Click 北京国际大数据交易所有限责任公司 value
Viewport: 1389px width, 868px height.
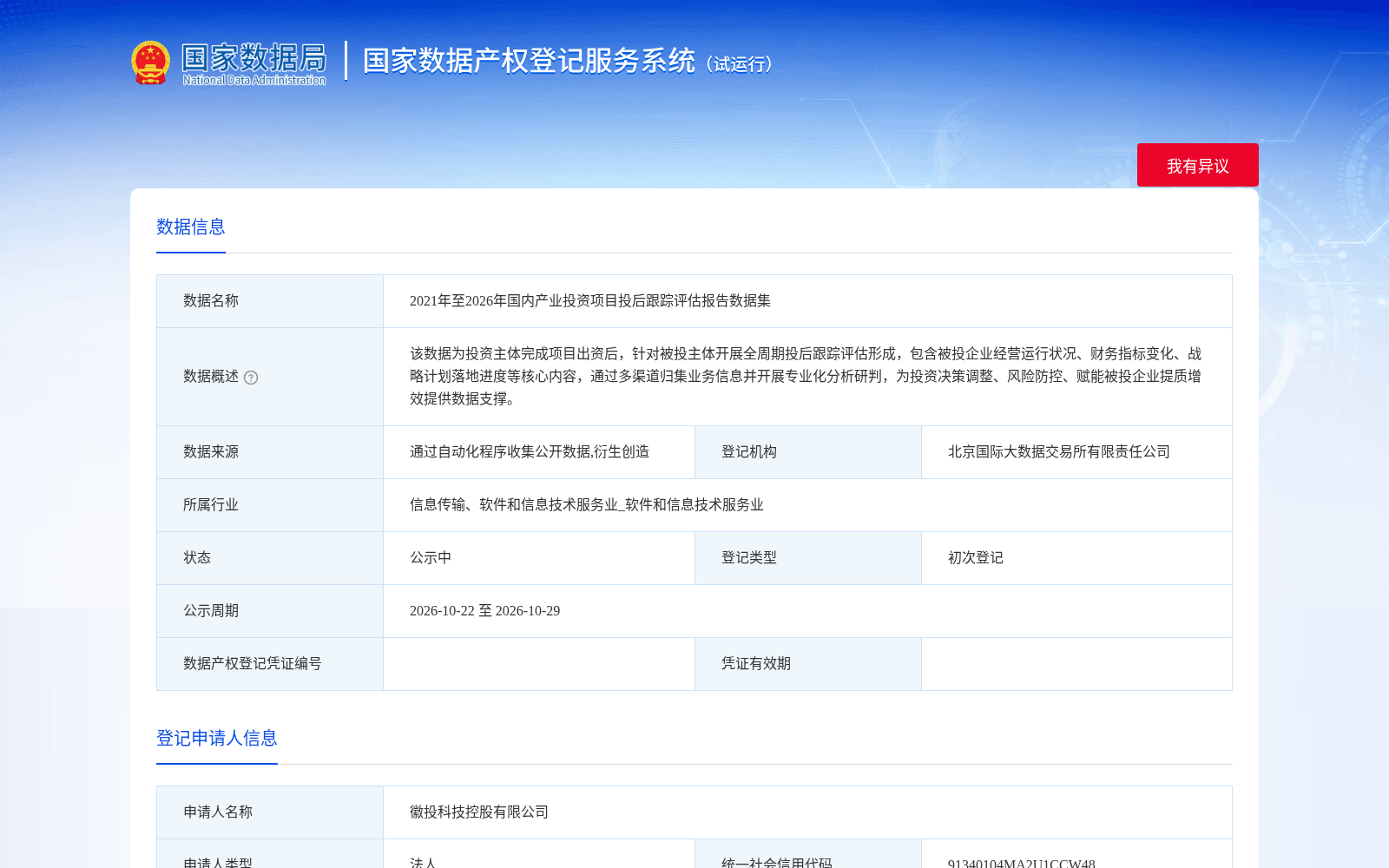[1059, 452]
